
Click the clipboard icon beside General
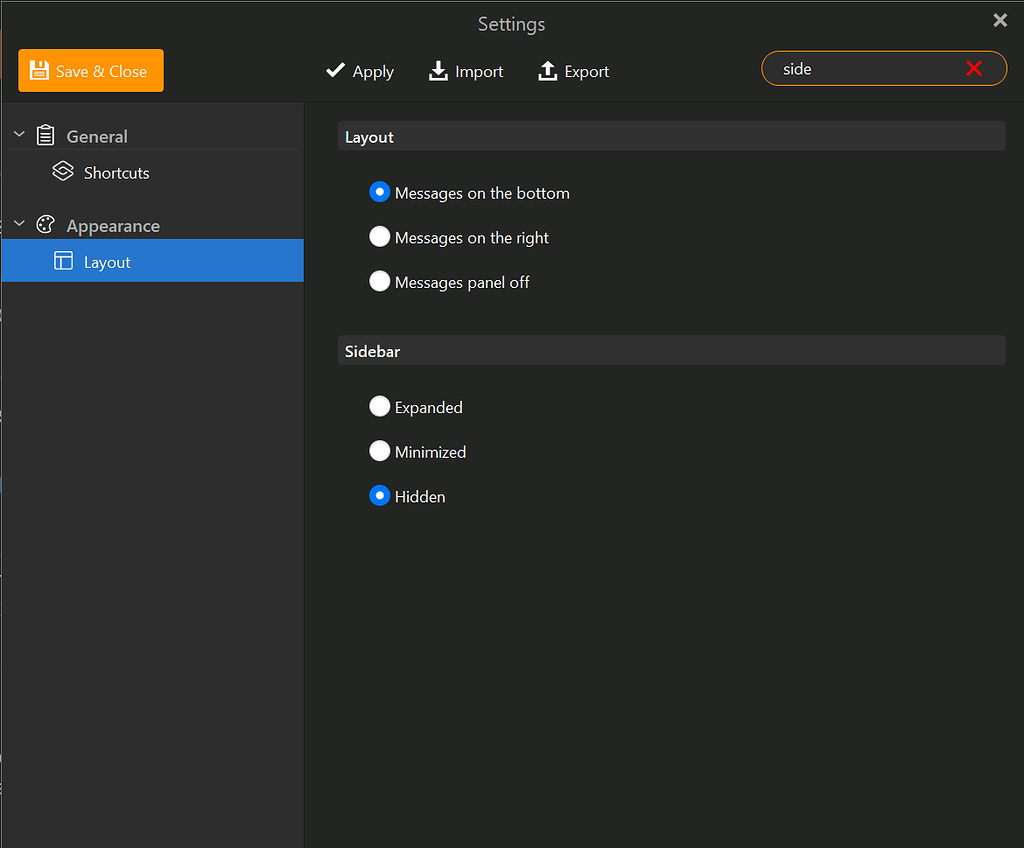pos(45,134)
